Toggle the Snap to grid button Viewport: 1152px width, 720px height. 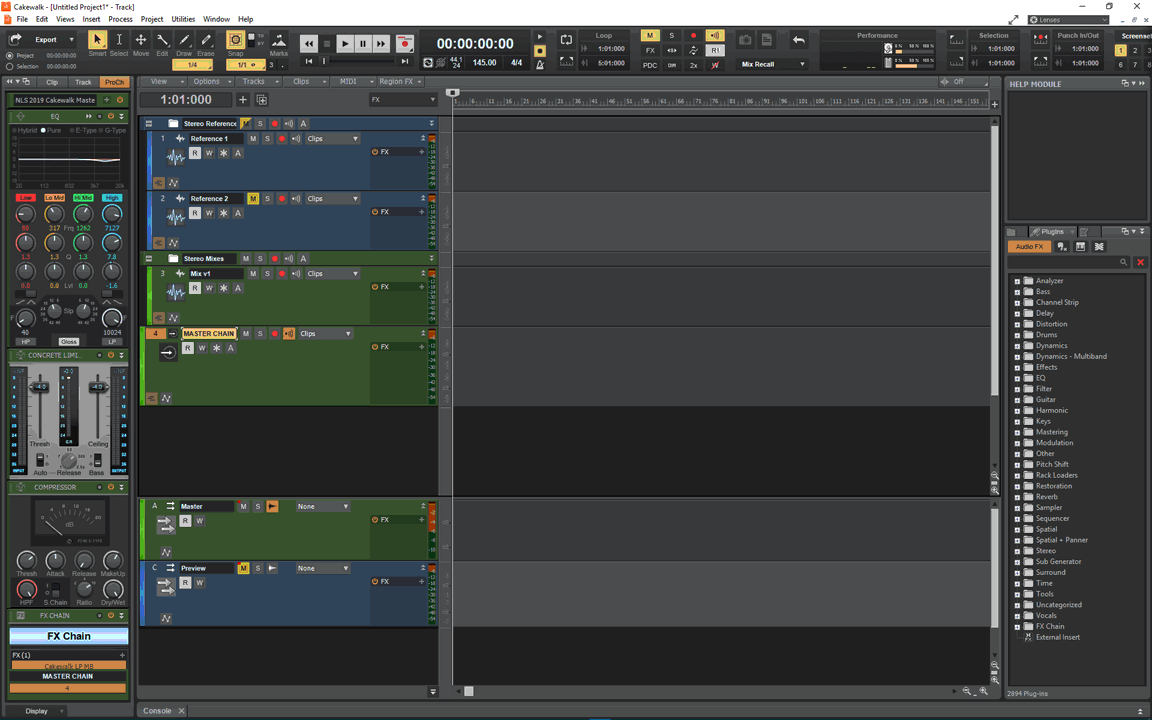pos(235,40)
